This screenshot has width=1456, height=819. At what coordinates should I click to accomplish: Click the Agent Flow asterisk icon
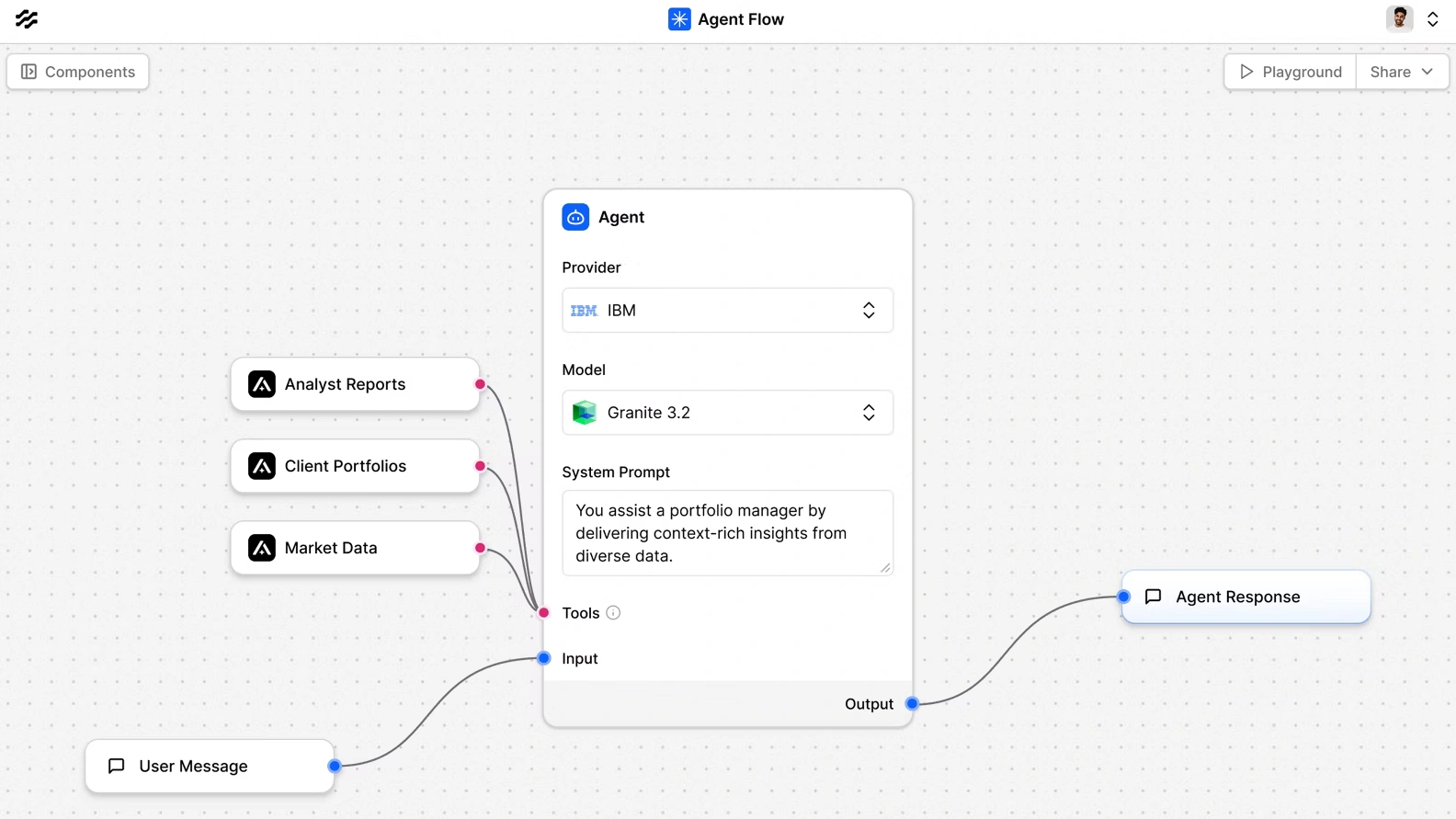[x=678, y=19]
